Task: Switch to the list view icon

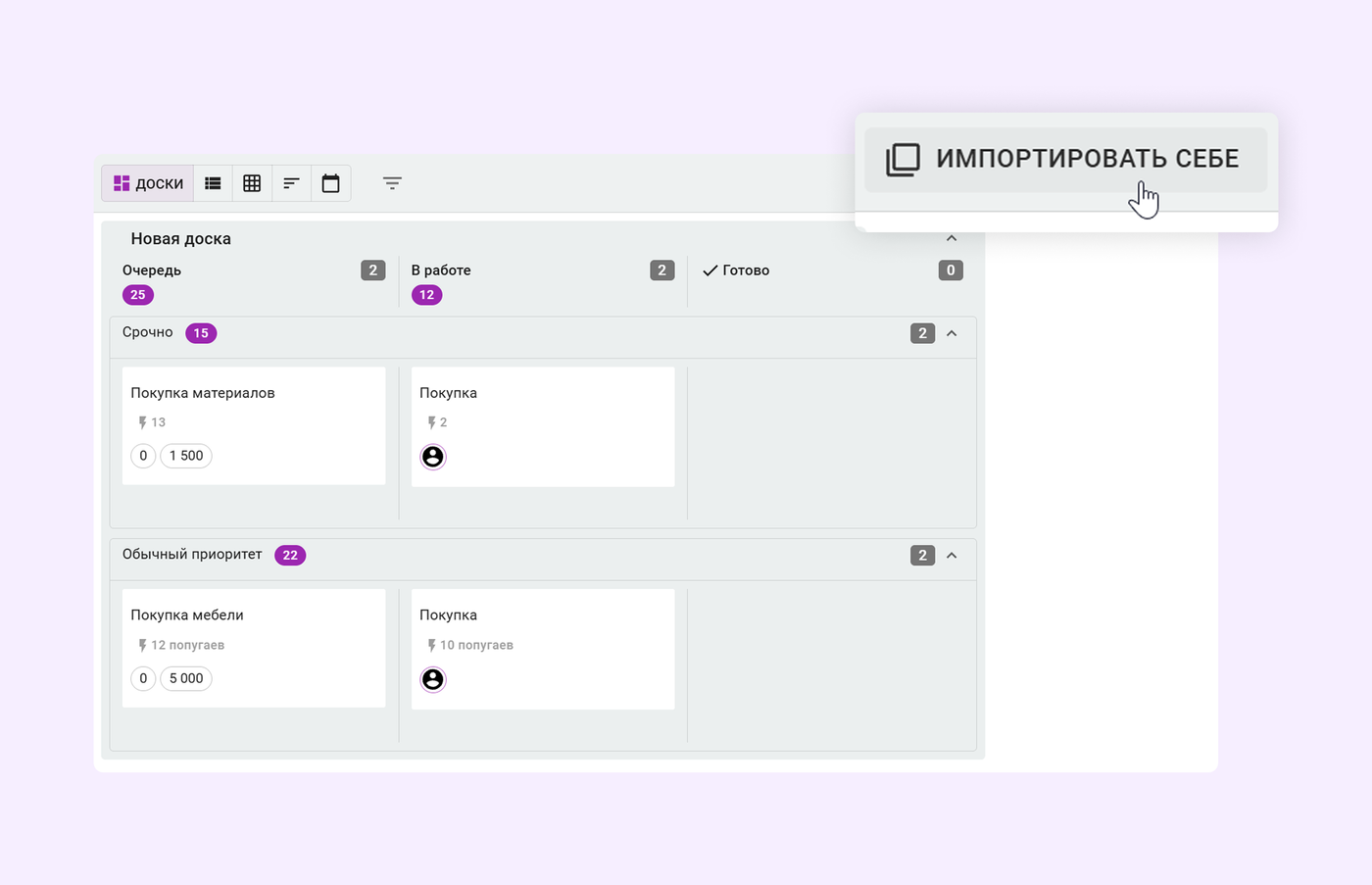Action: tap(213, 183)
